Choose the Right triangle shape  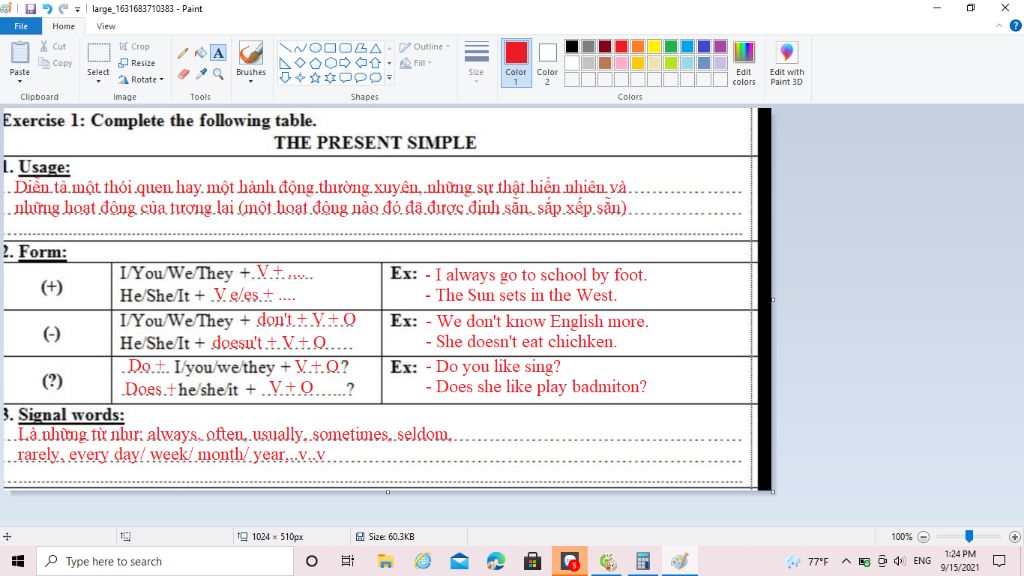[285, 63]
